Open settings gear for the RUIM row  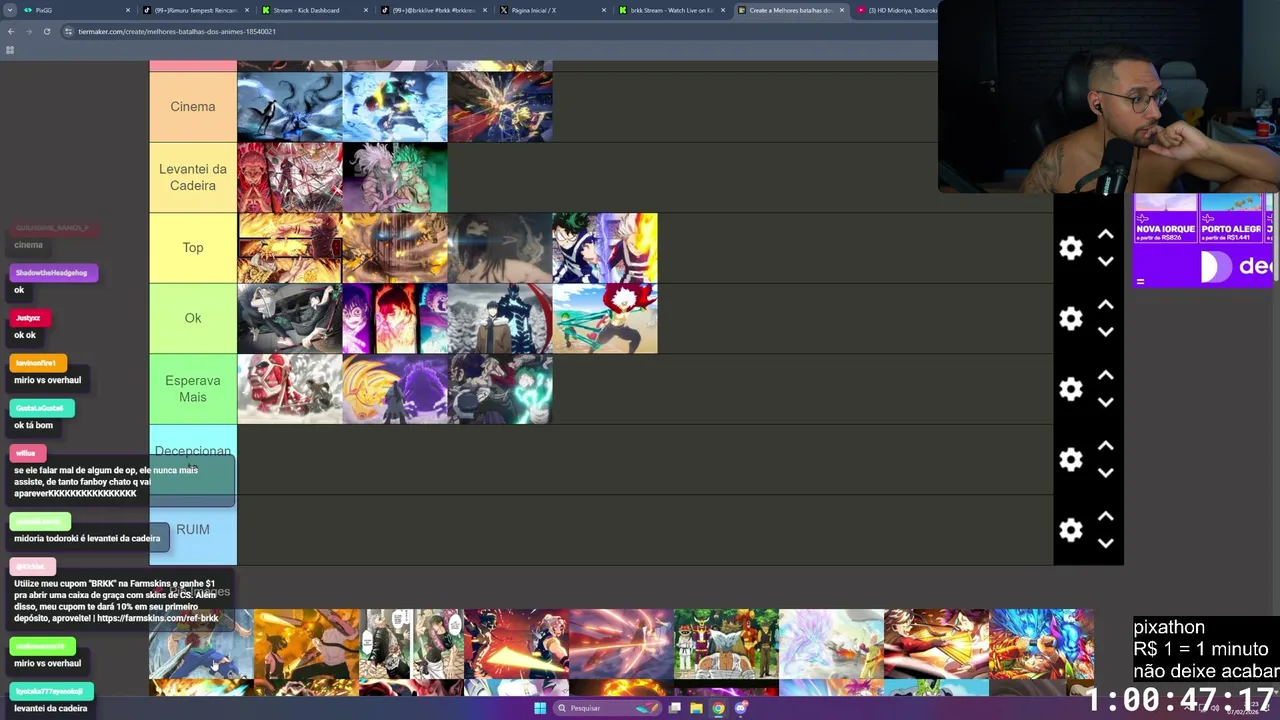pyautogui.click(x=1071, y=530)
